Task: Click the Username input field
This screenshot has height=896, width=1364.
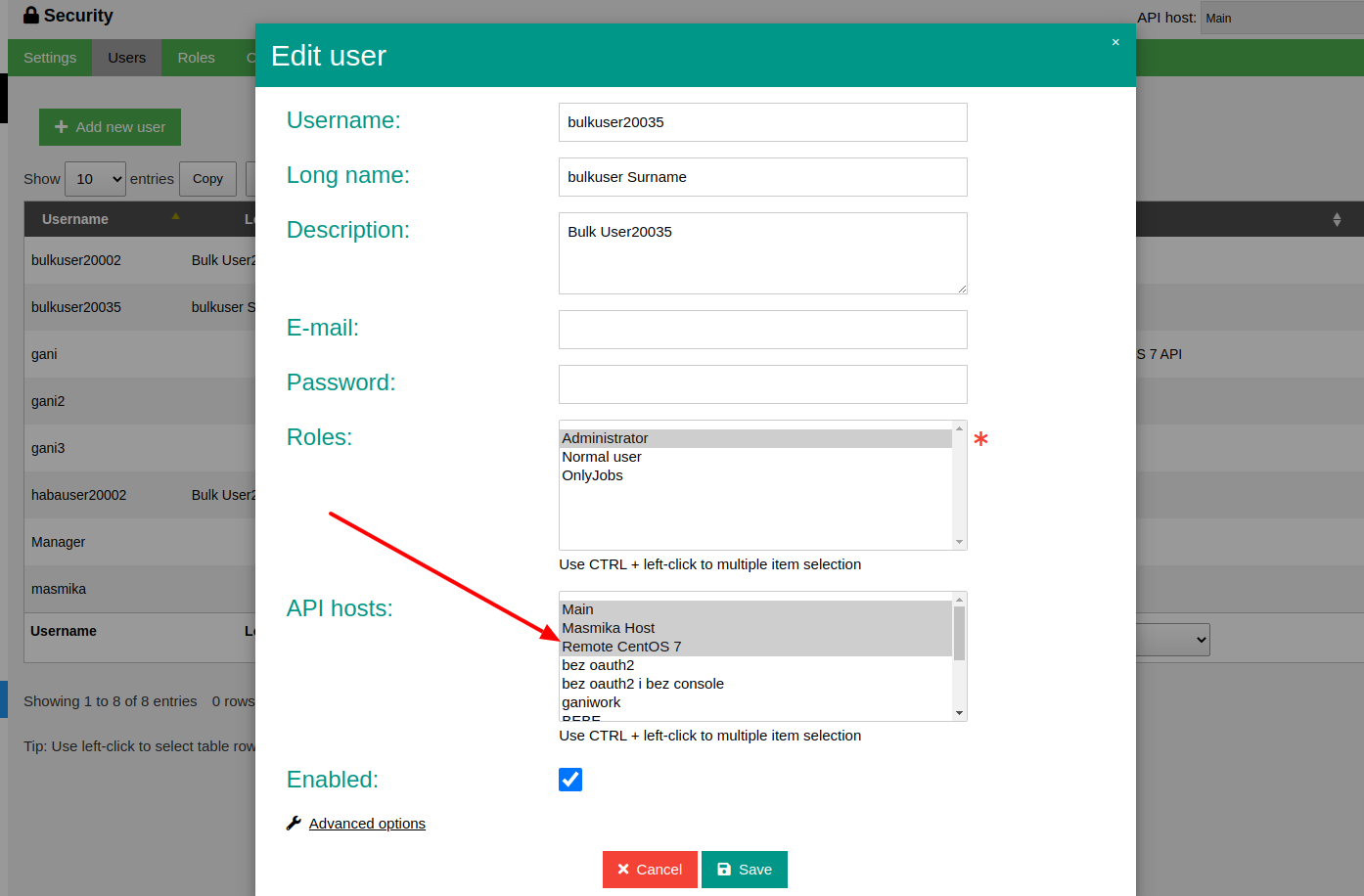Action: pos(763,122)
